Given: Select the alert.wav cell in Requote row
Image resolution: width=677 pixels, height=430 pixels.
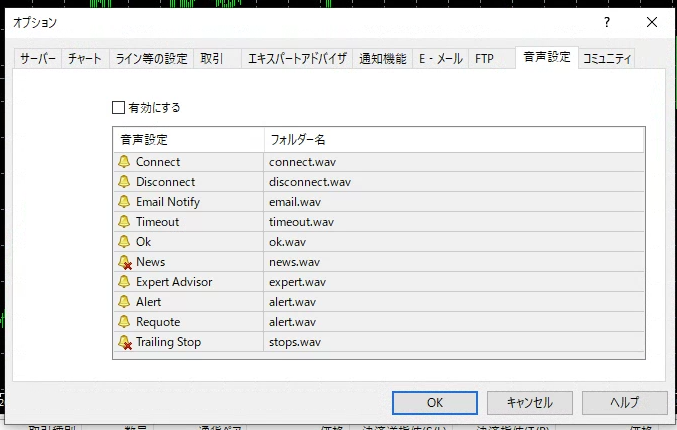Looking at the screenshot, I should coord(454,322).
